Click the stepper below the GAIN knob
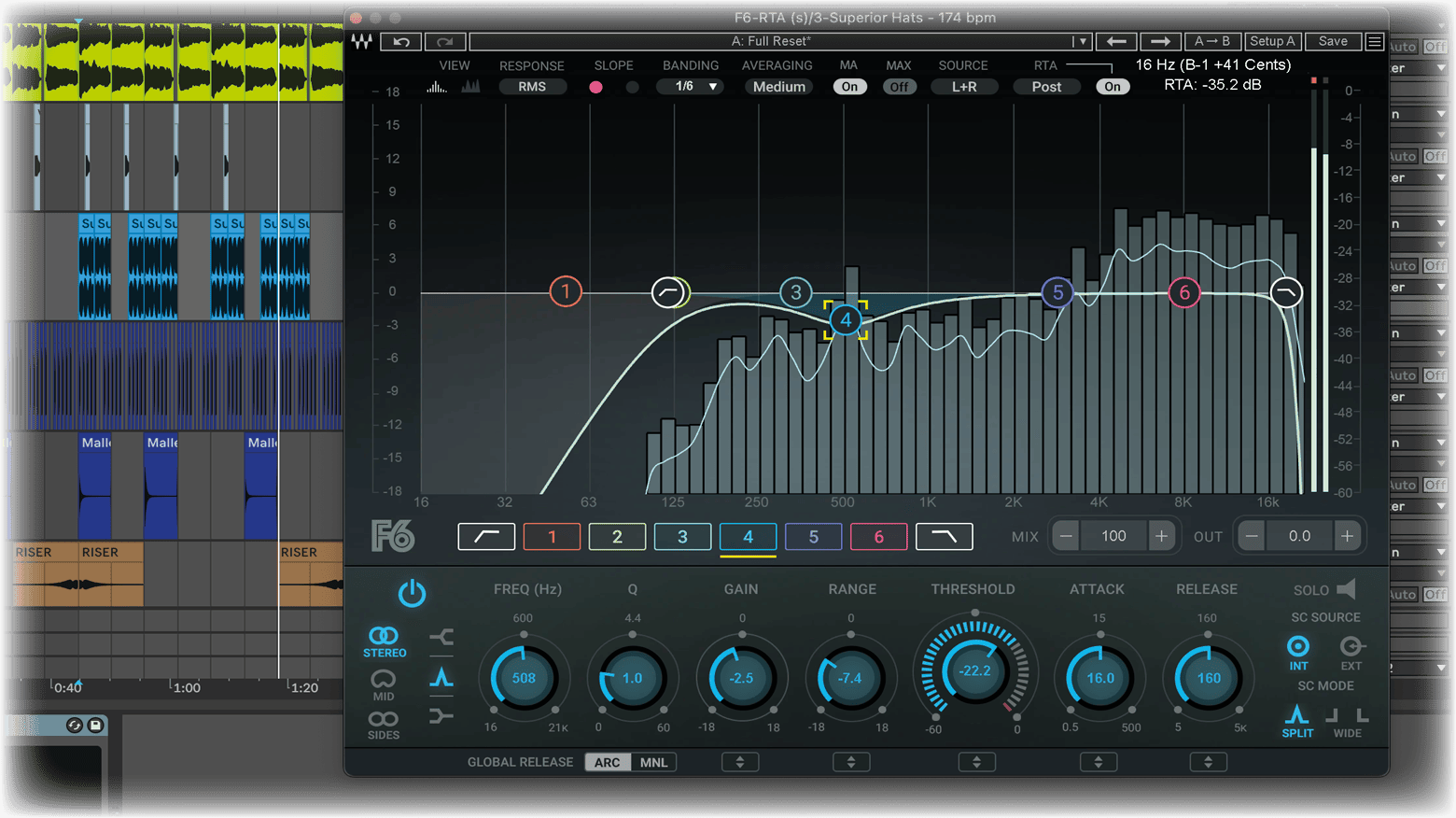Screen dimensions: 1456x818 [740, 762]
